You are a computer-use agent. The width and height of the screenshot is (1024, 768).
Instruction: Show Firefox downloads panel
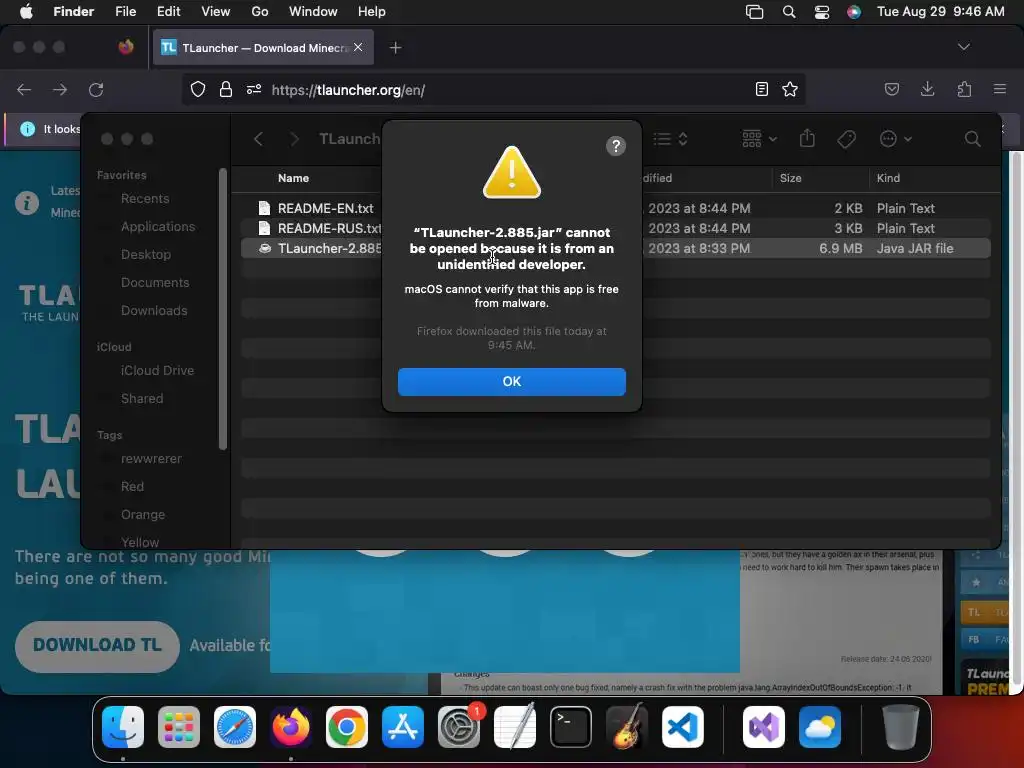(x=927, y=89)
